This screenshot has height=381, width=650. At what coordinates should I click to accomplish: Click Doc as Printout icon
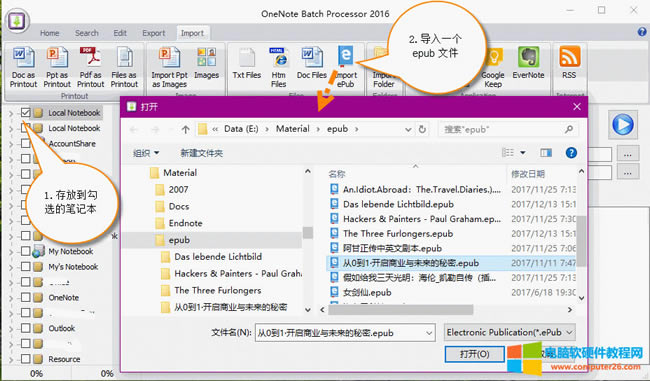(x=24, y=58)
